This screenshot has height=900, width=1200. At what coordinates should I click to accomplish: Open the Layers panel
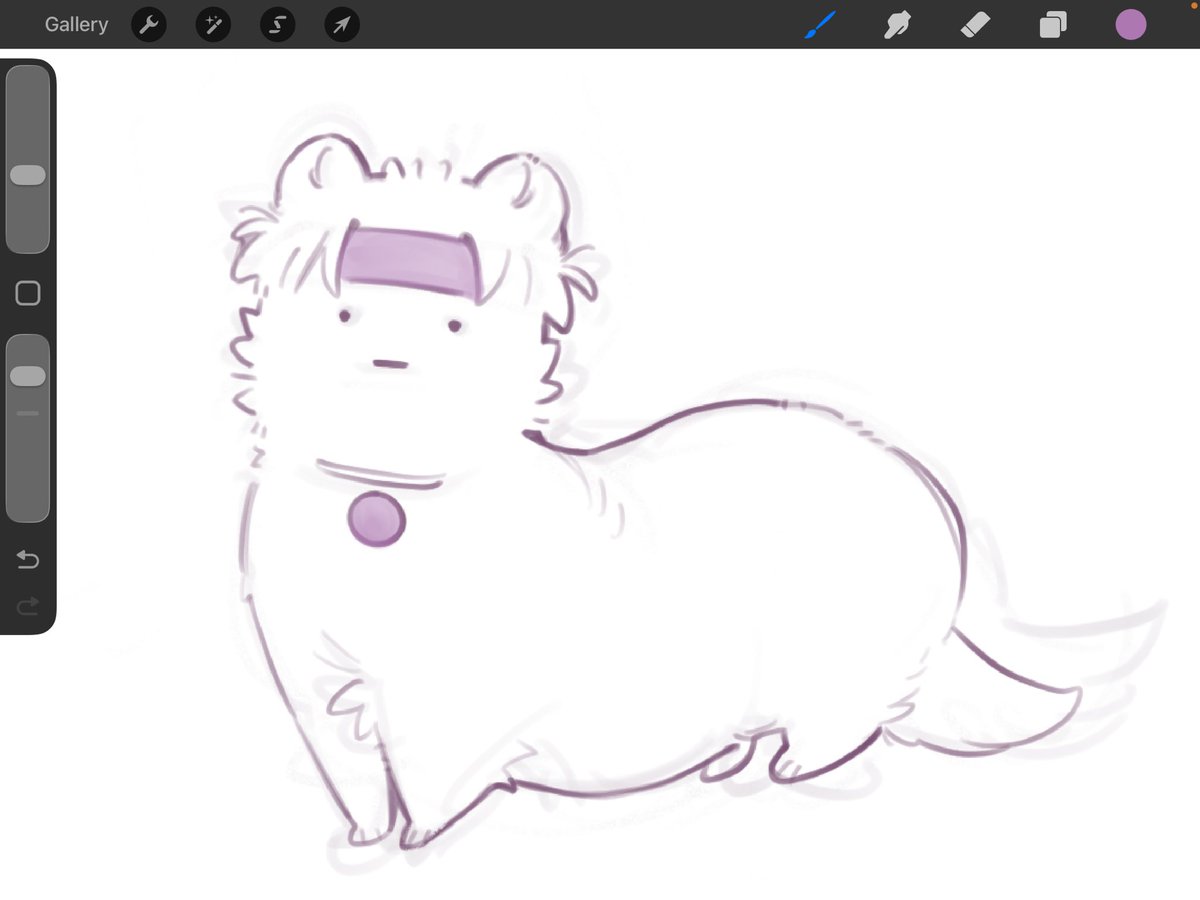point(1052,25)
